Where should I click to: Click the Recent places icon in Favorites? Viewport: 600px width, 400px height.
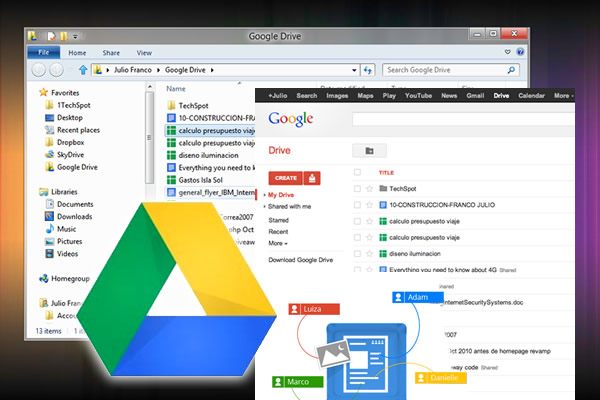coord(49,130)
